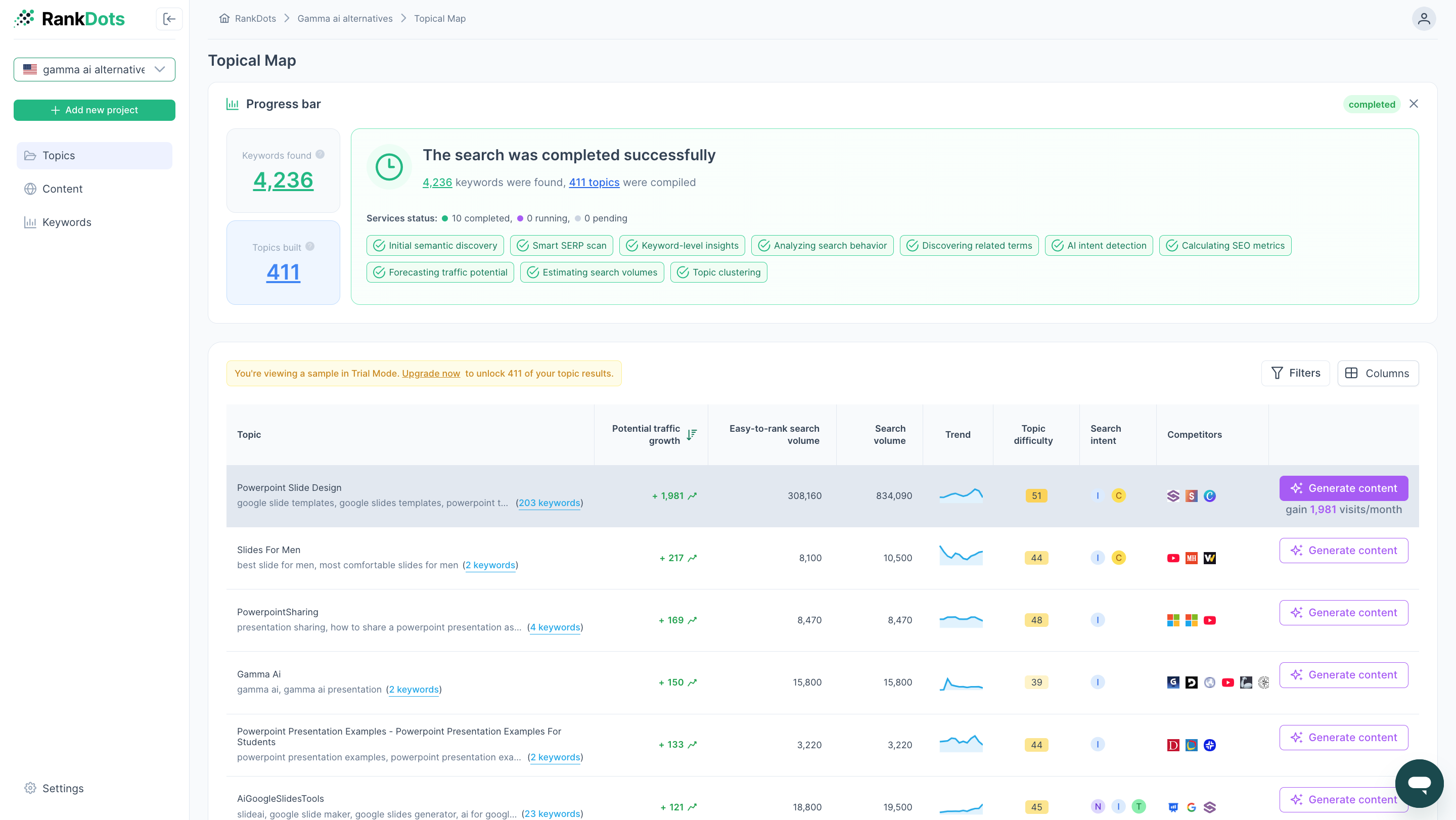Click the I intent badge for Slides For Men
This screenshot has height=820, width=1456.
[1097, 558]
